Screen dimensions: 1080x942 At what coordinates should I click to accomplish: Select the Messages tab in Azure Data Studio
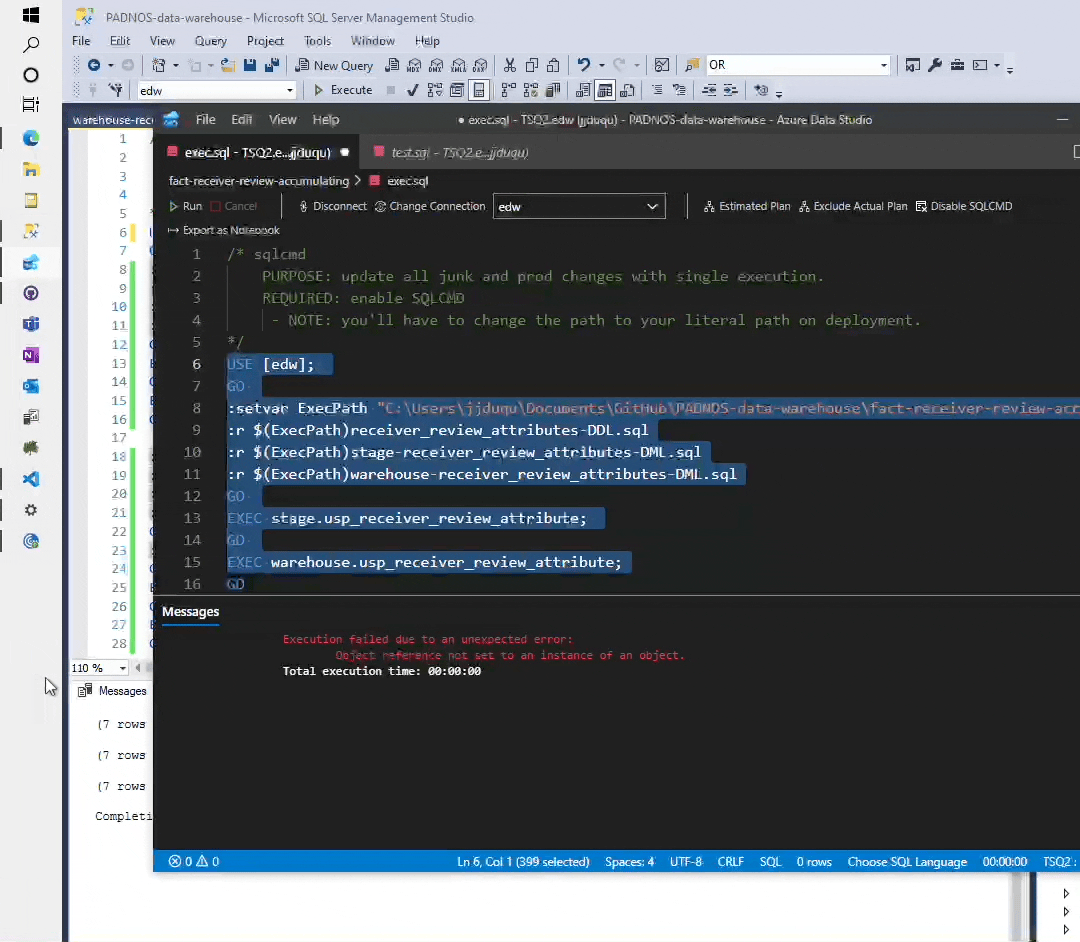191,611
